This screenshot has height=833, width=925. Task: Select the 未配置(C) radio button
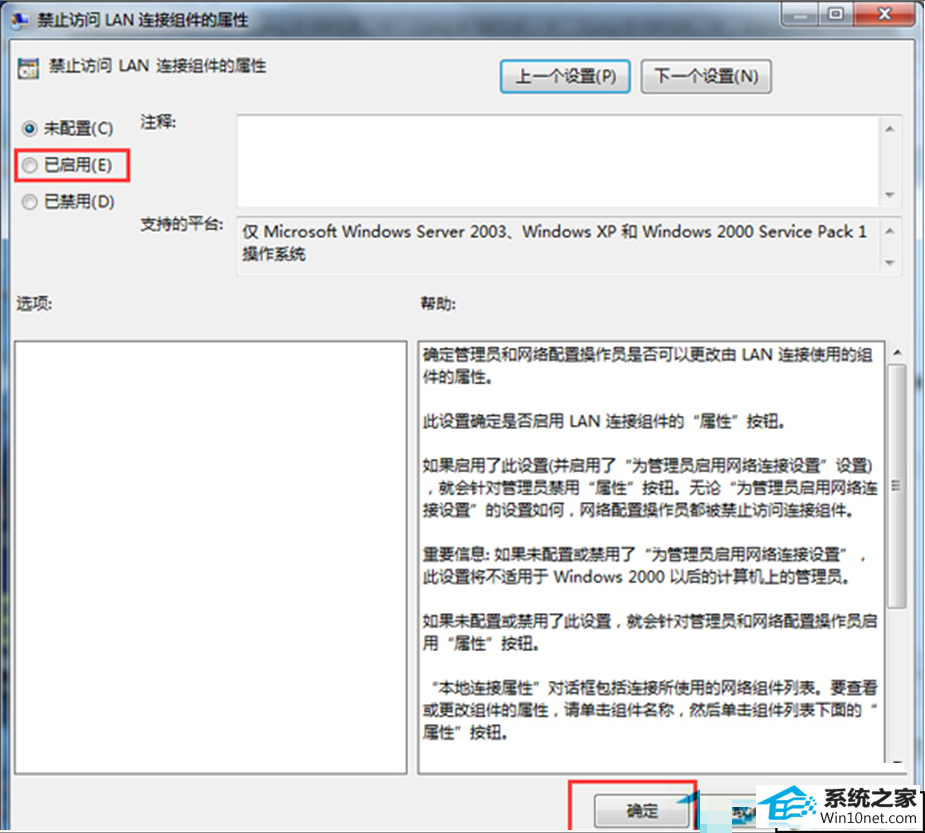(x=29, y=128)
